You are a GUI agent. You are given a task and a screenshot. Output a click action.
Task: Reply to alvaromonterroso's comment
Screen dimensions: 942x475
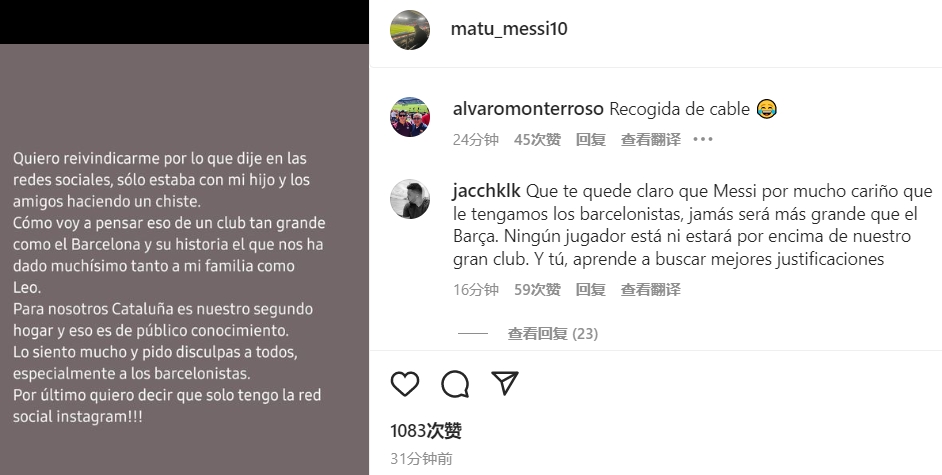tap(591, 139)
